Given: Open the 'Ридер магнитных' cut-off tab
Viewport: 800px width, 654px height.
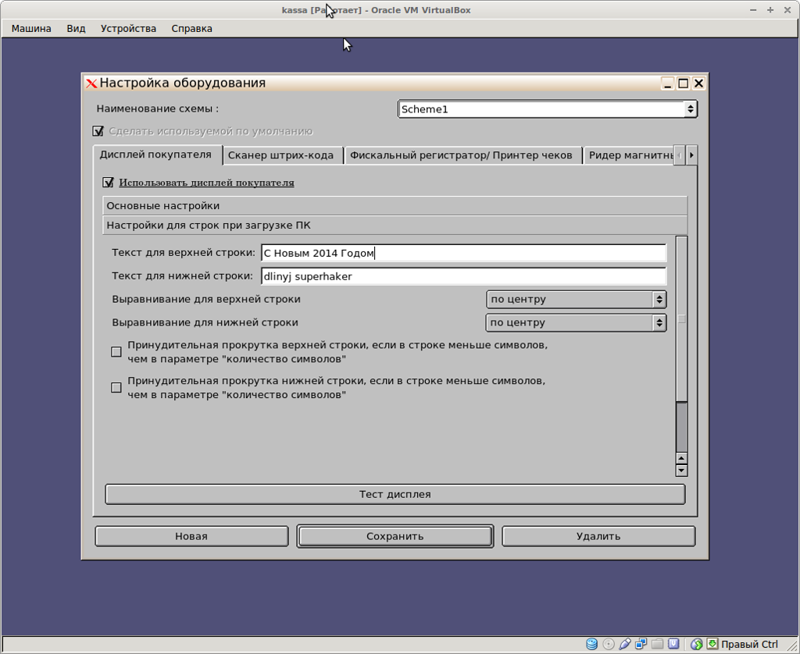Looking at the screenshot, I should click(x=631, y=155).
